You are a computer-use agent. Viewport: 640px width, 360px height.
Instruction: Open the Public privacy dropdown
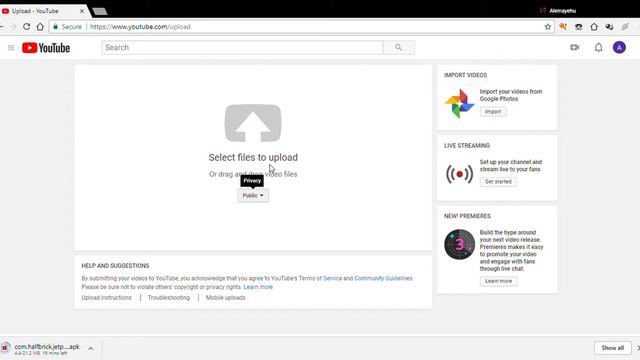click(x=253, y=196)
